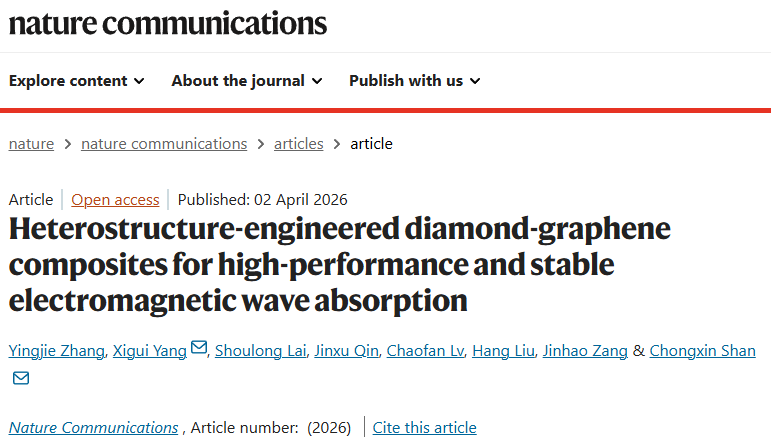Click the Open access link
The image size is (771, 446).
coord(114,199)
